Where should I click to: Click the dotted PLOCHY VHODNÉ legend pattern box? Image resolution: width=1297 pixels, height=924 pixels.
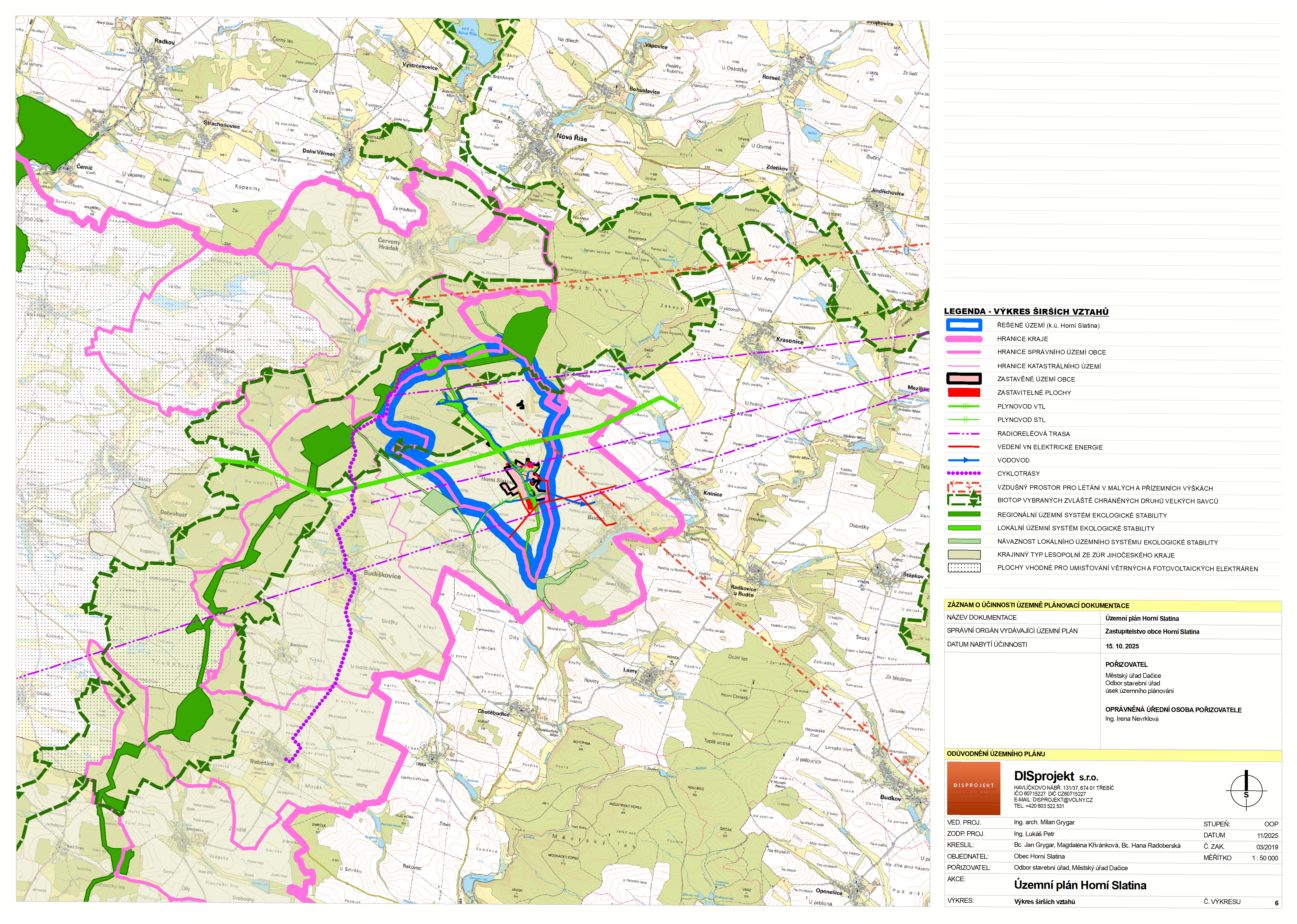964,568
